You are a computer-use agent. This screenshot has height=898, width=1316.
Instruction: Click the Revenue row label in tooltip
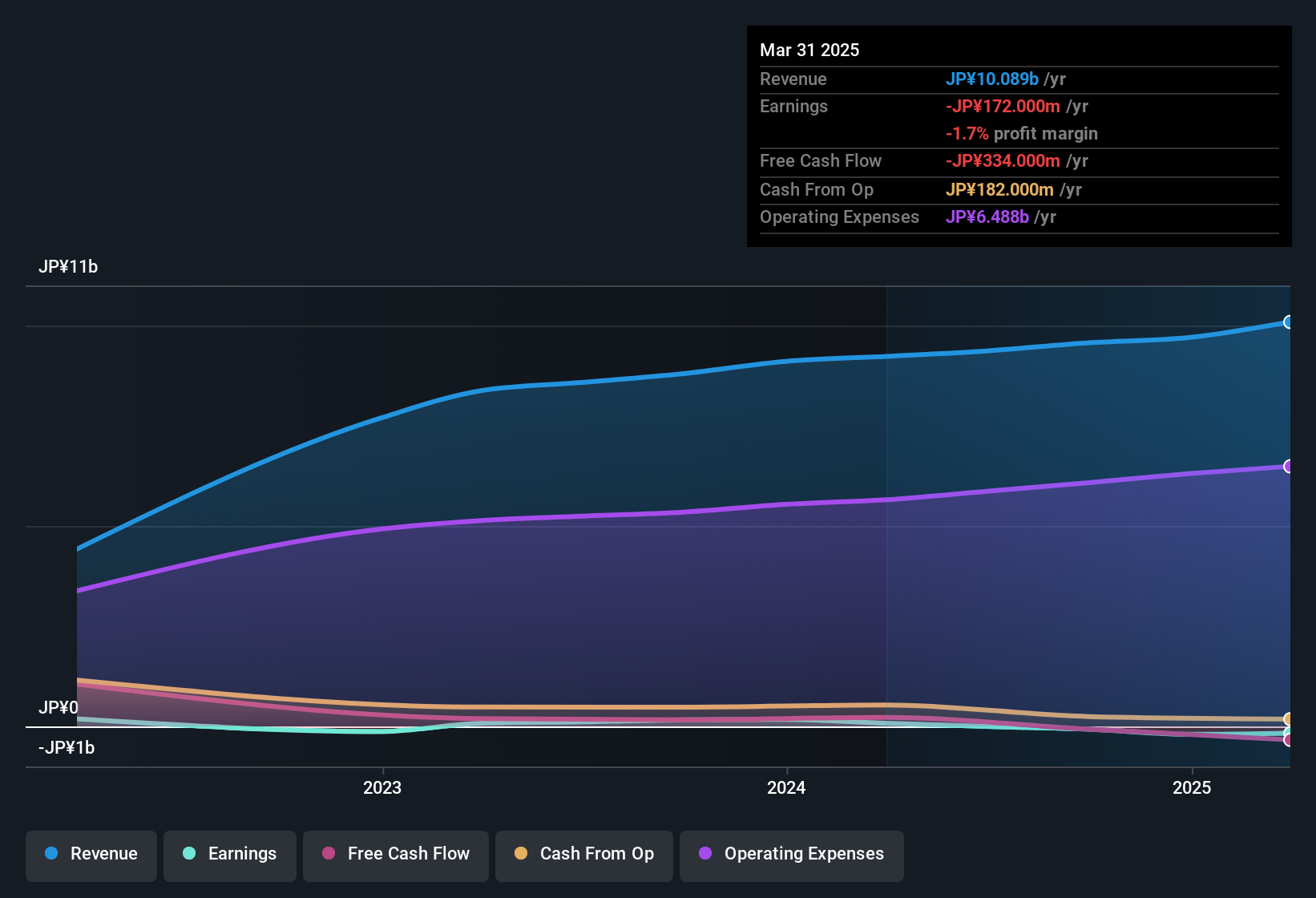[793, 79]
